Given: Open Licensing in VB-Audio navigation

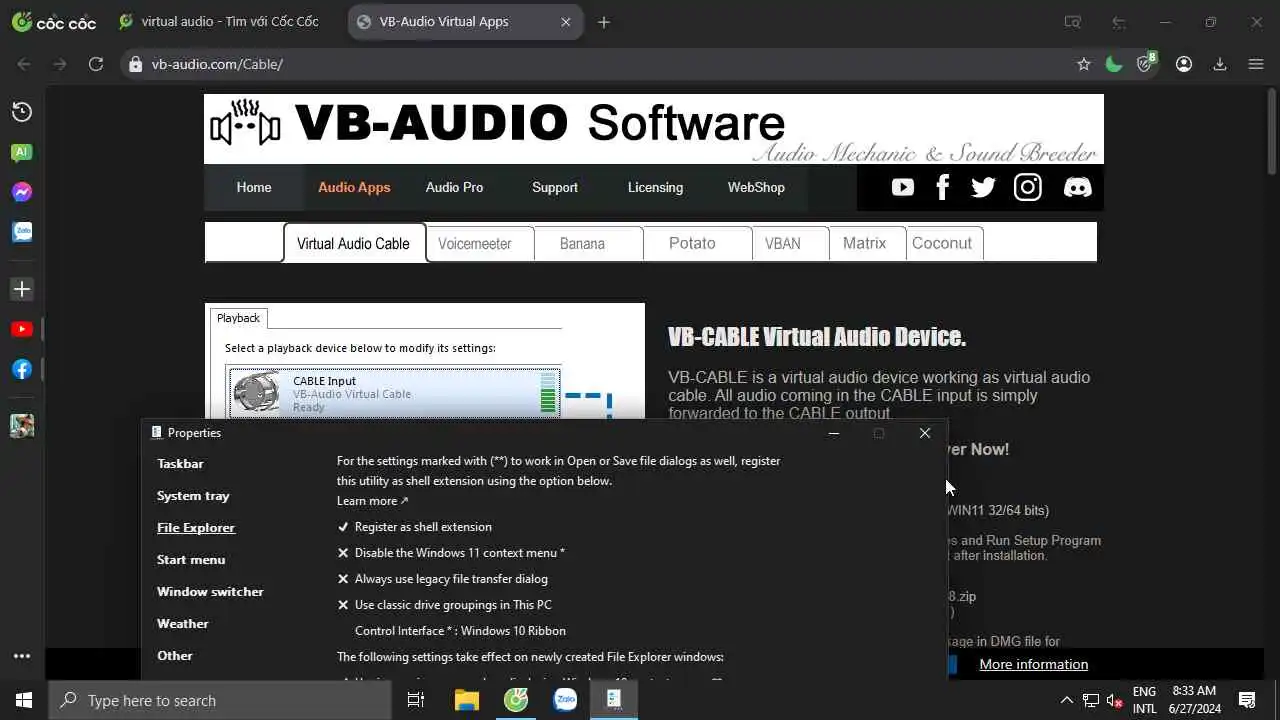Looking at the screenshot, I should [655, 187].
